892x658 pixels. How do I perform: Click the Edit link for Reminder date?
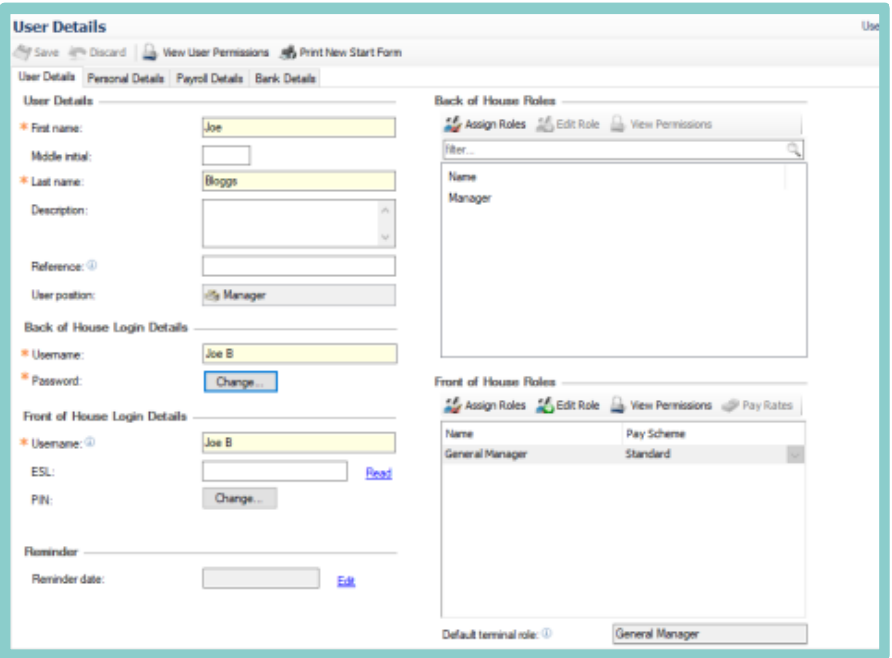point(346,581)
